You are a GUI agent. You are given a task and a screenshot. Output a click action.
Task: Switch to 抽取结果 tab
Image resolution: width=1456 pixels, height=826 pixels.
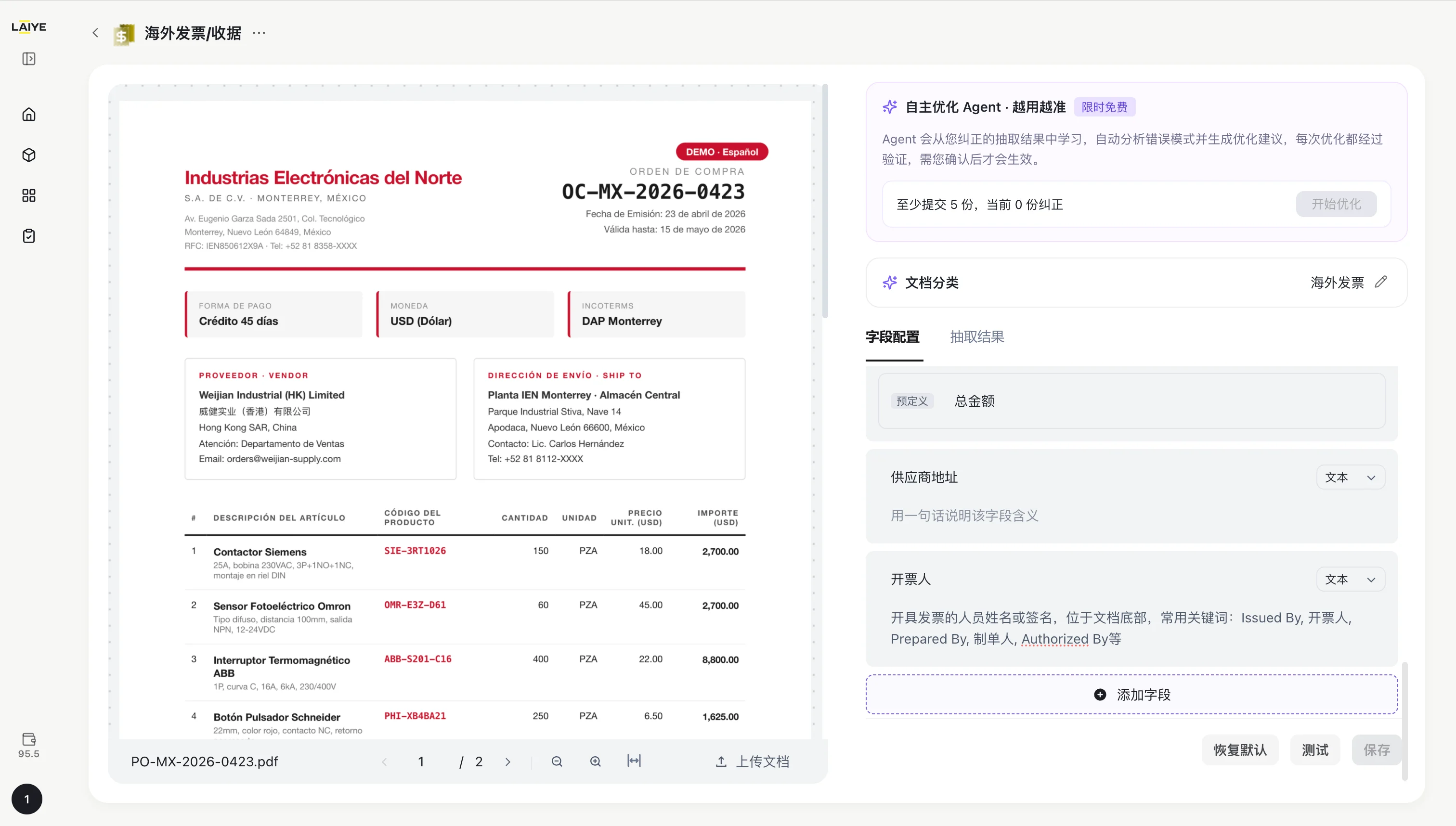(977, 337)
